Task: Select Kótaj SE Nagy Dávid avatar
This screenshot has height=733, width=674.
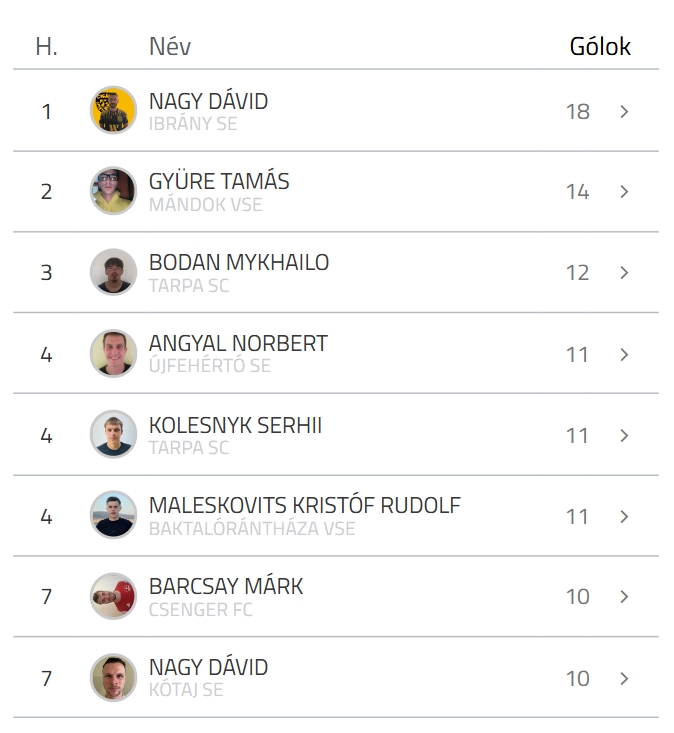Action: click(113, 677)
